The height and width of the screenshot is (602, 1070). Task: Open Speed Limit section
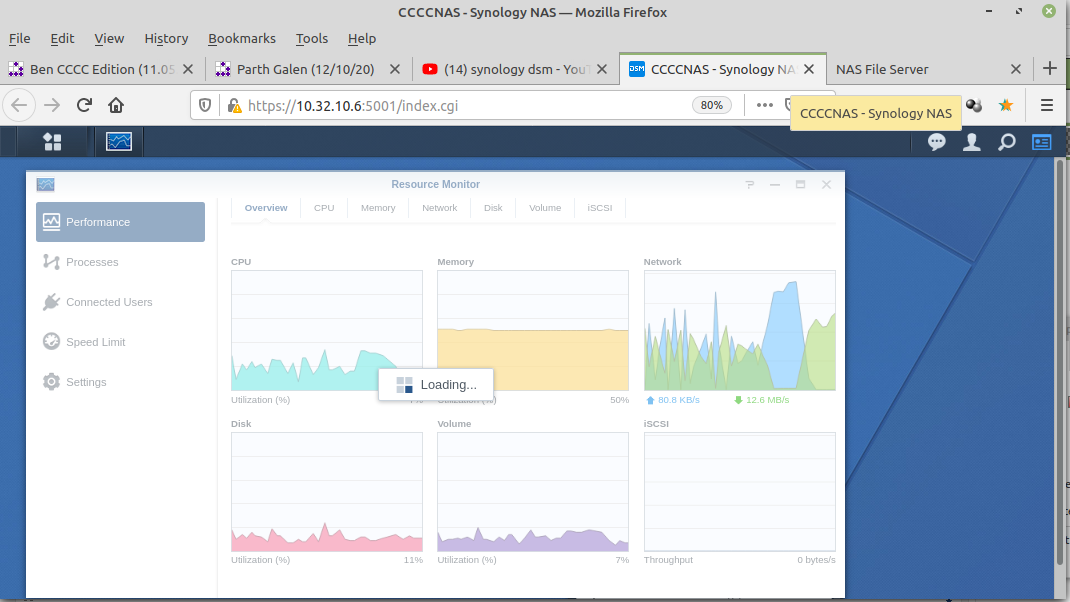click(96, 342)
